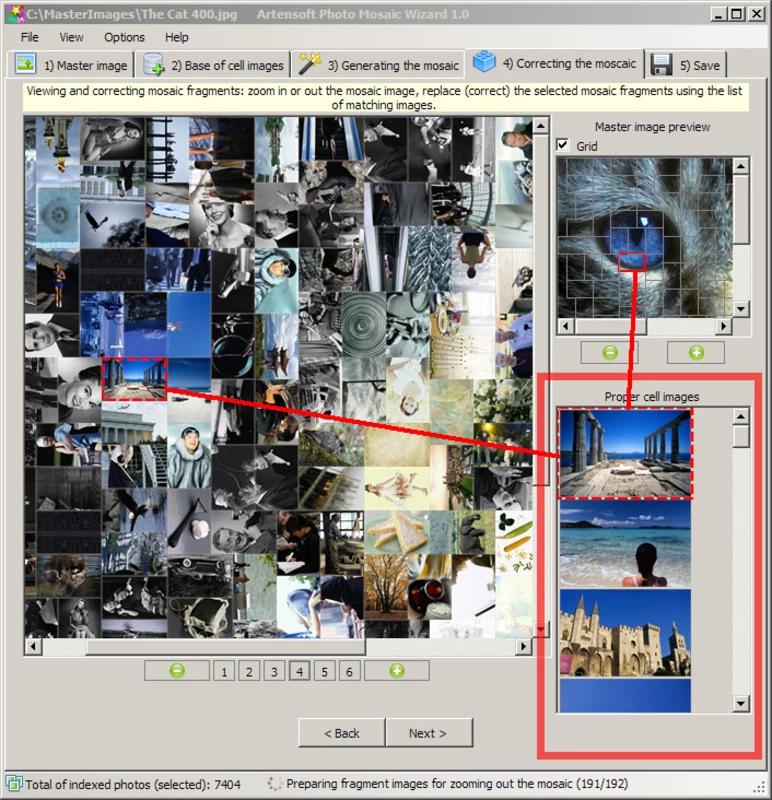This screenshot has height=800, width=772.
Task: Switch to 2) Base of cell images tab
Action: (213, 65)
